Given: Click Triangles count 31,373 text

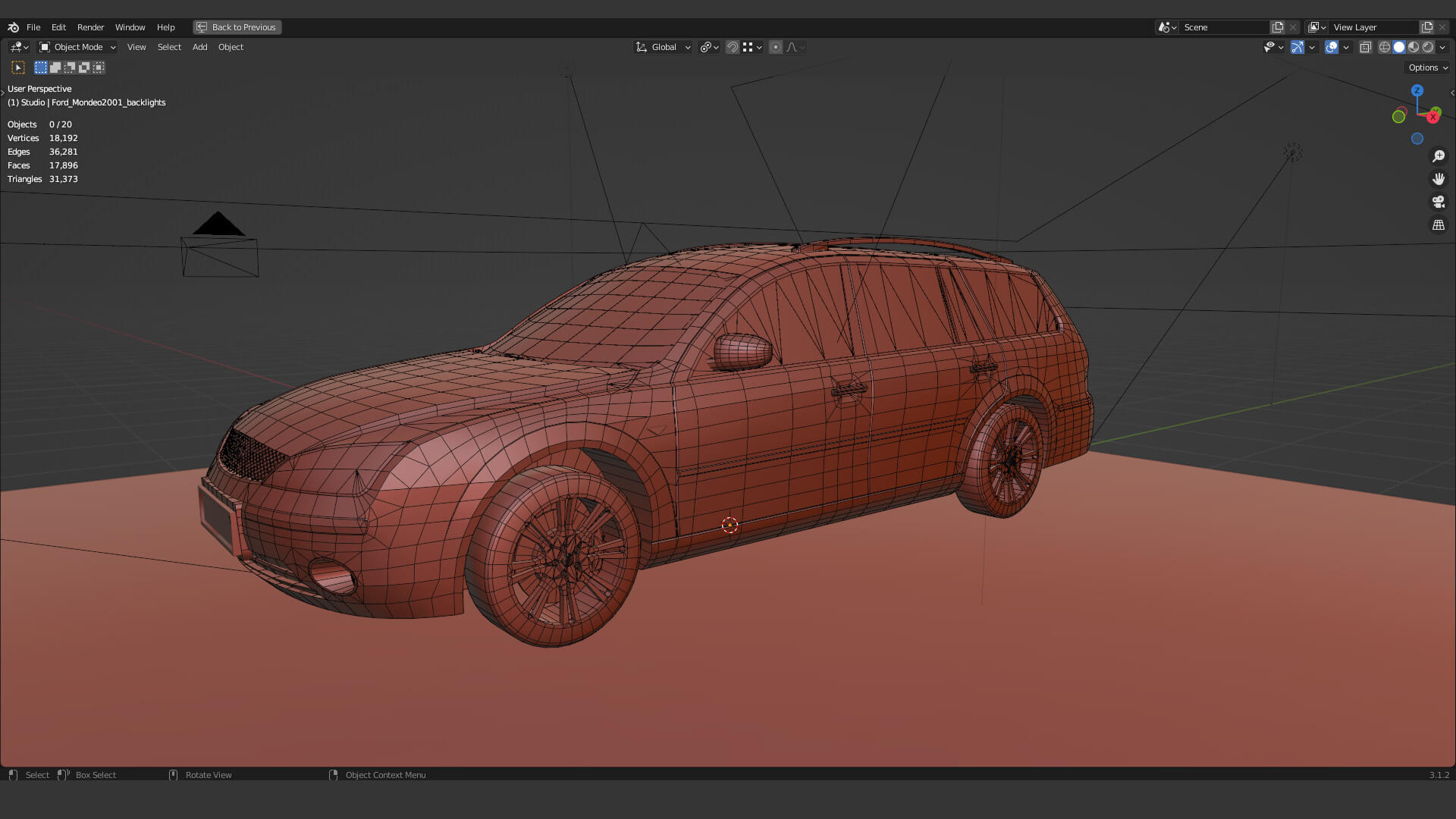Looking at the screenshot, I should click(64, 179).
